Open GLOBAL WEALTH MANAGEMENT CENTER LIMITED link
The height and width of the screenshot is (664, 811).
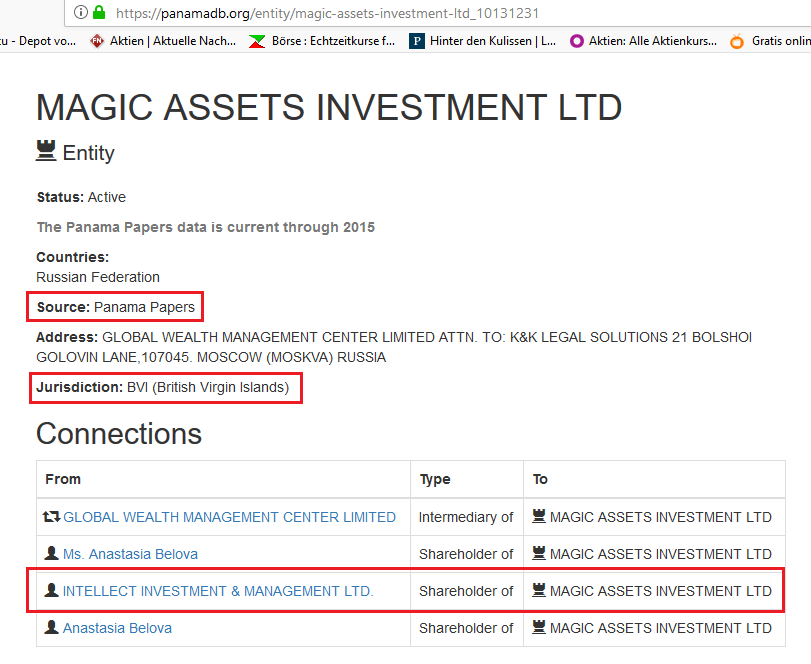[229, 517]
